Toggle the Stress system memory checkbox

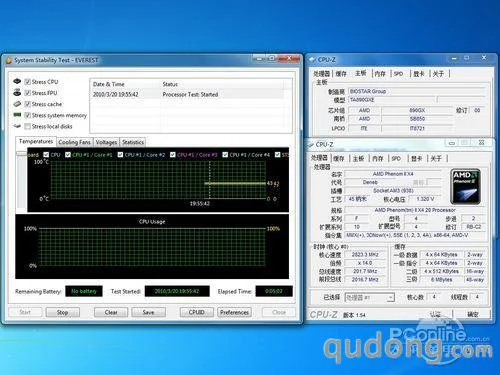click(x=28, y=115)
